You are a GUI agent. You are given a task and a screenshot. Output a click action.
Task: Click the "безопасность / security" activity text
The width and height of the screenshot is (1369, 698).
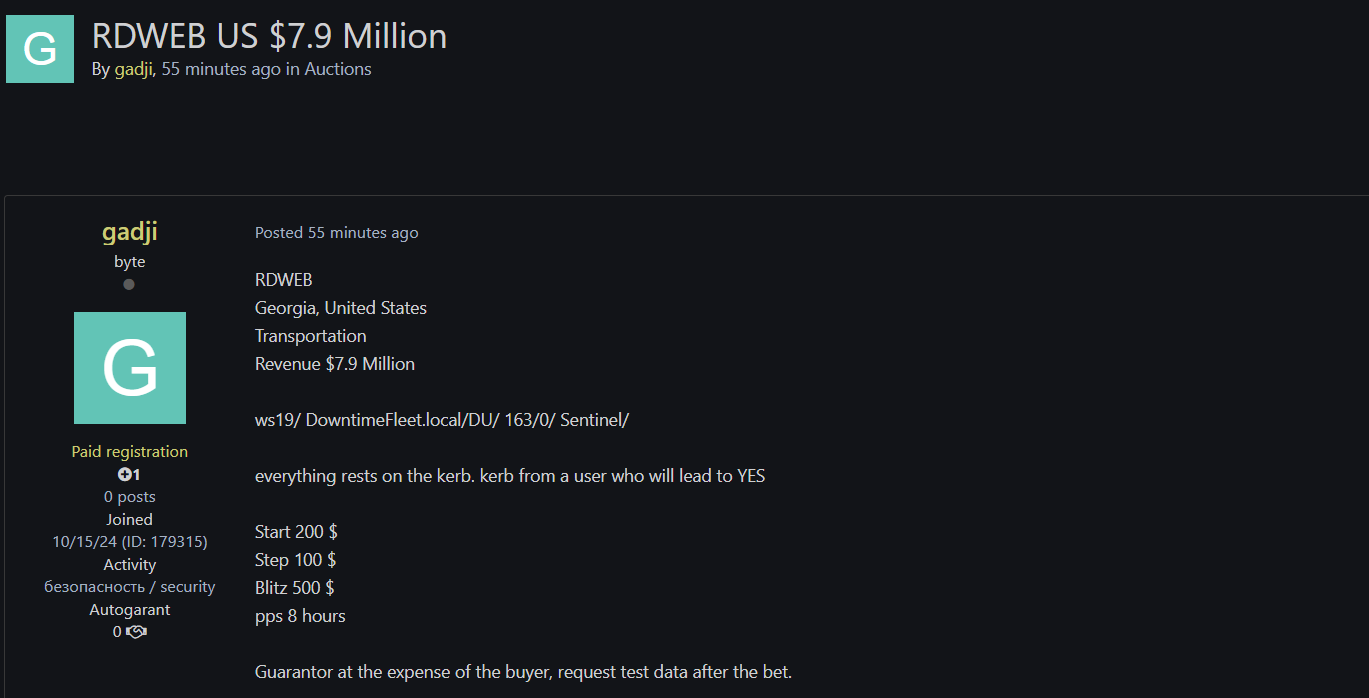tap(130, 587)
